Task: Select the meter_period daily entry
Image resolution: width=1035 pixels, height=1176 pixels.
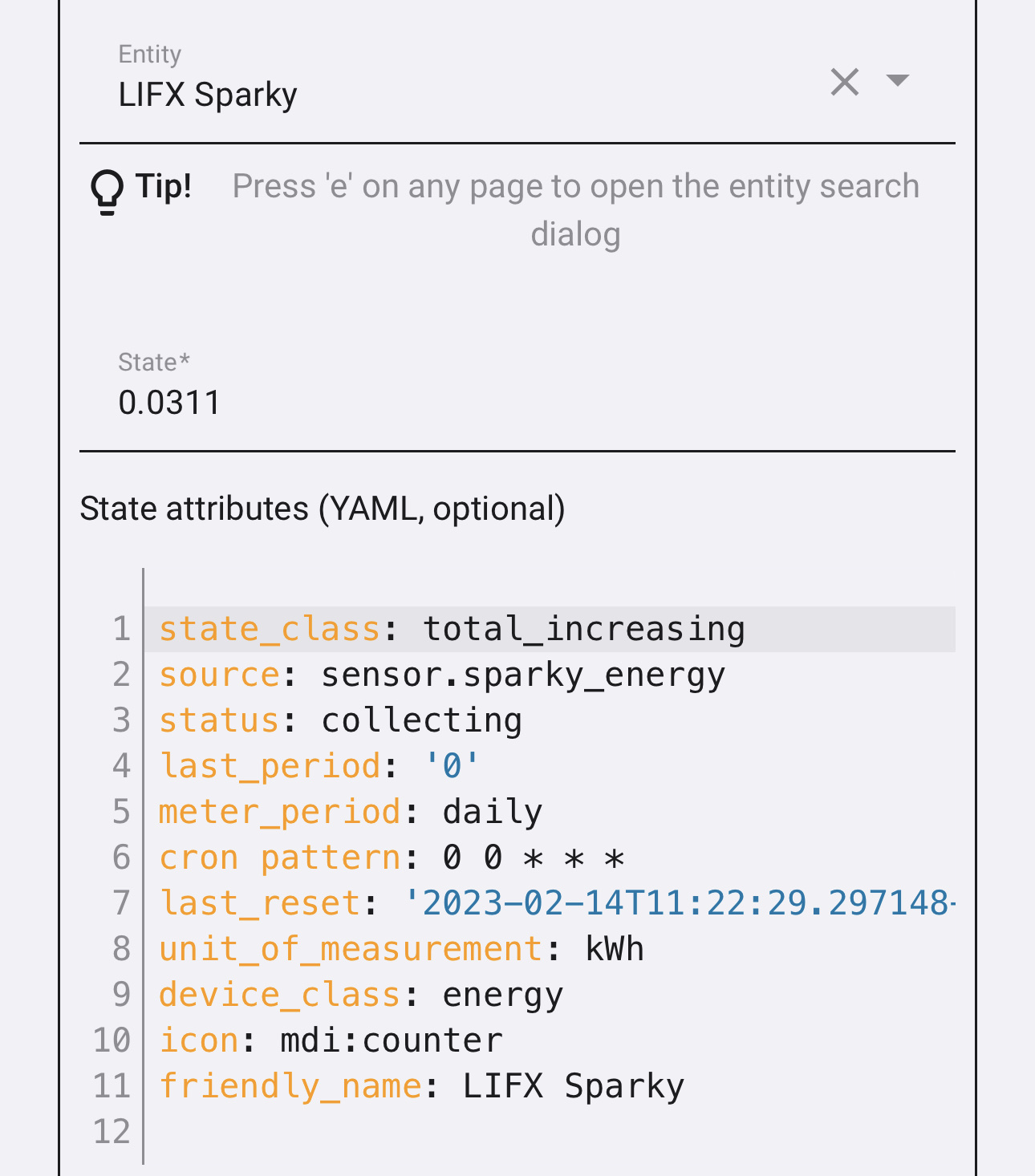Action: 491,811
